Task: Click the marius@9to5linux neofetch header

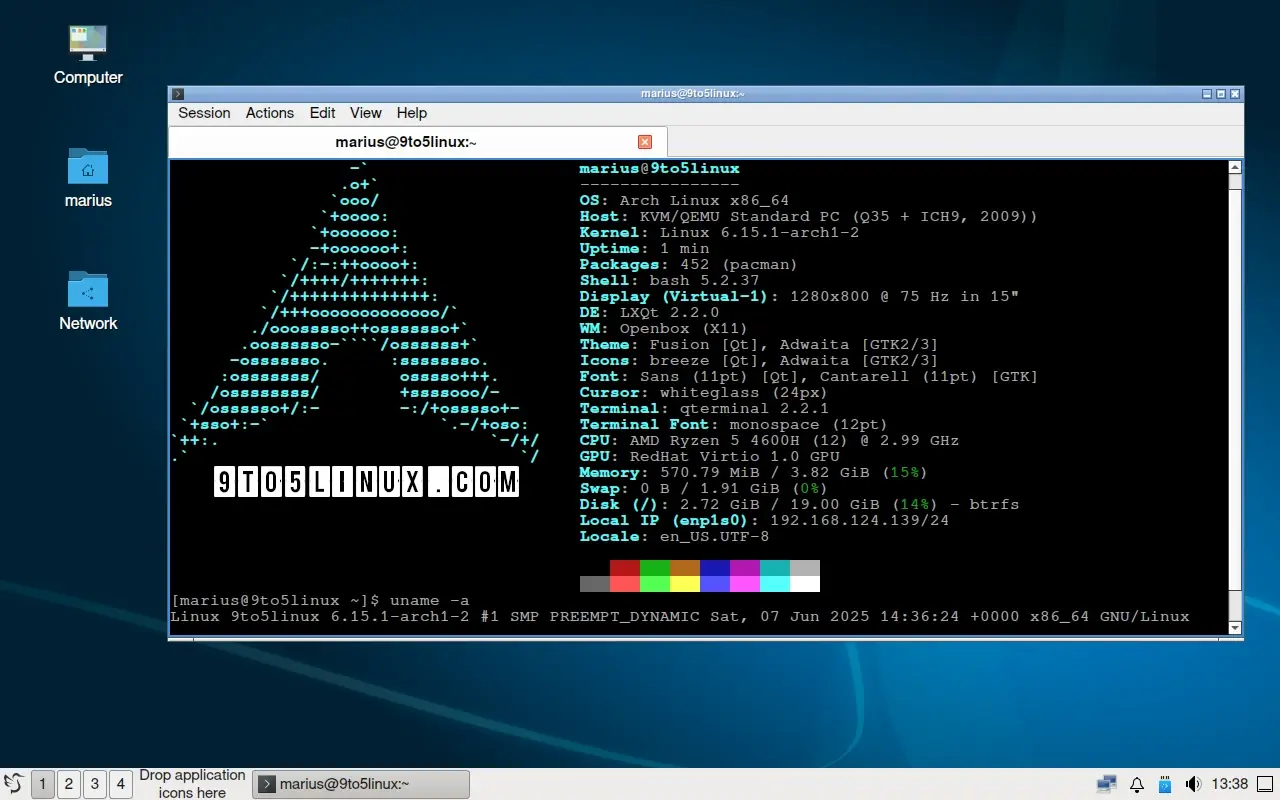Action: [659, 169]
